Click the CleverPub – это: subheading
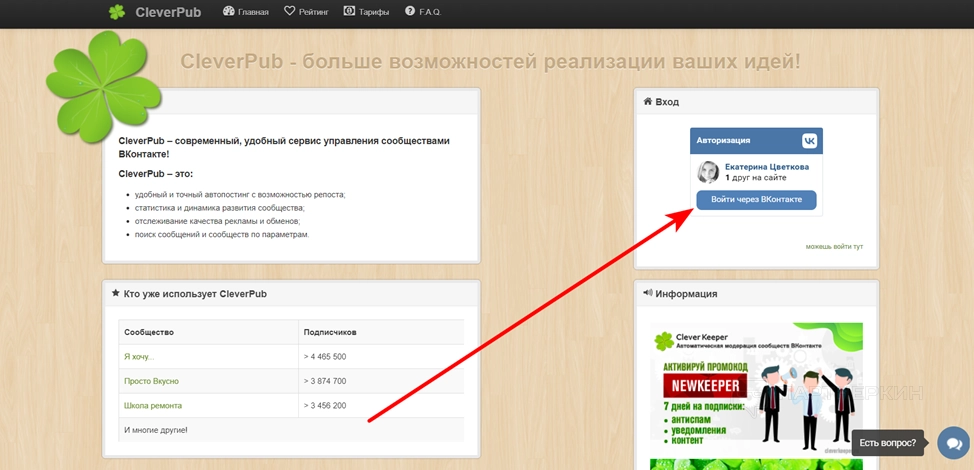 156,174
